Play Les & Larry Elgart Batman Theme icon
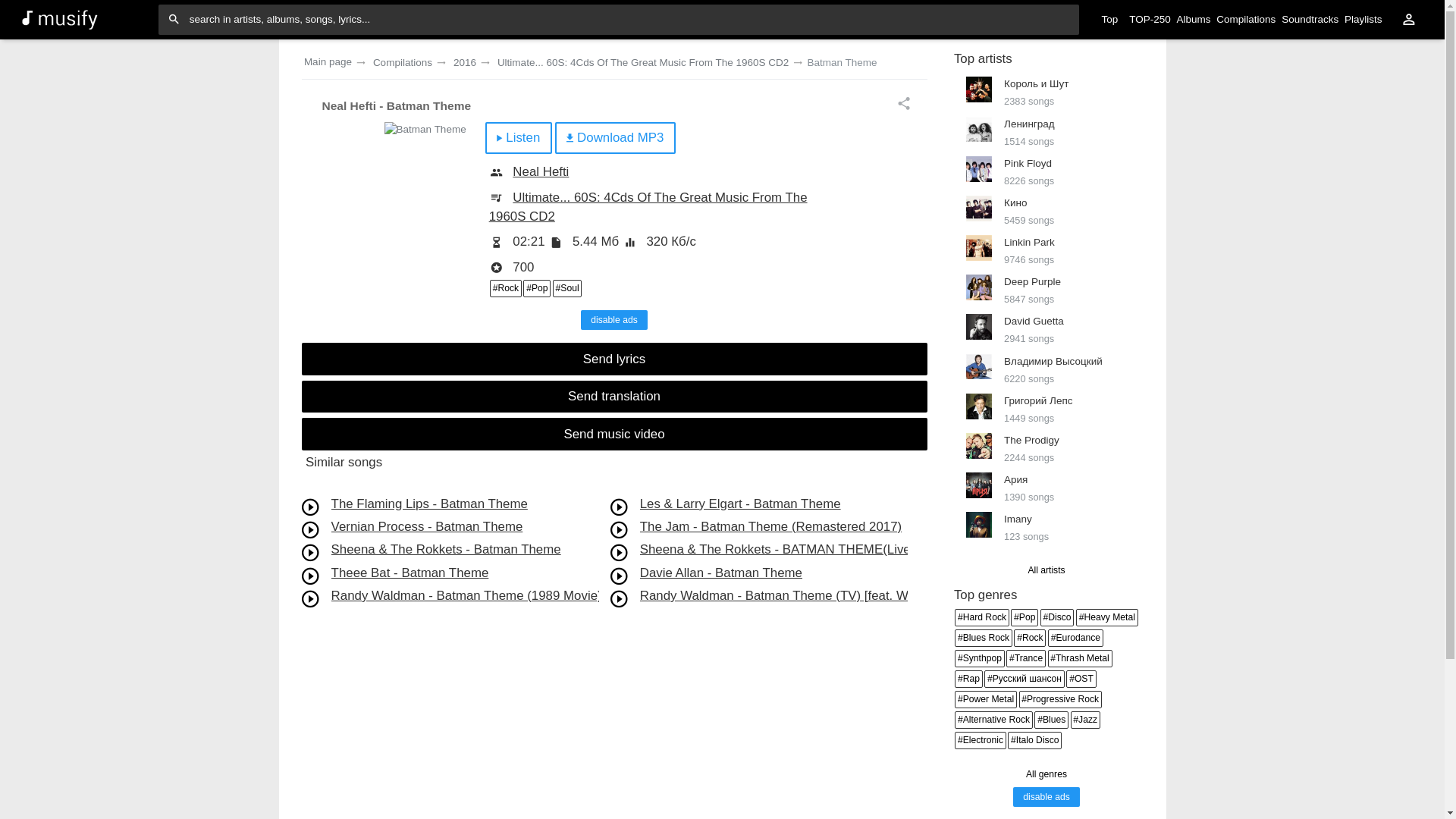 click(x=619, y=507)
